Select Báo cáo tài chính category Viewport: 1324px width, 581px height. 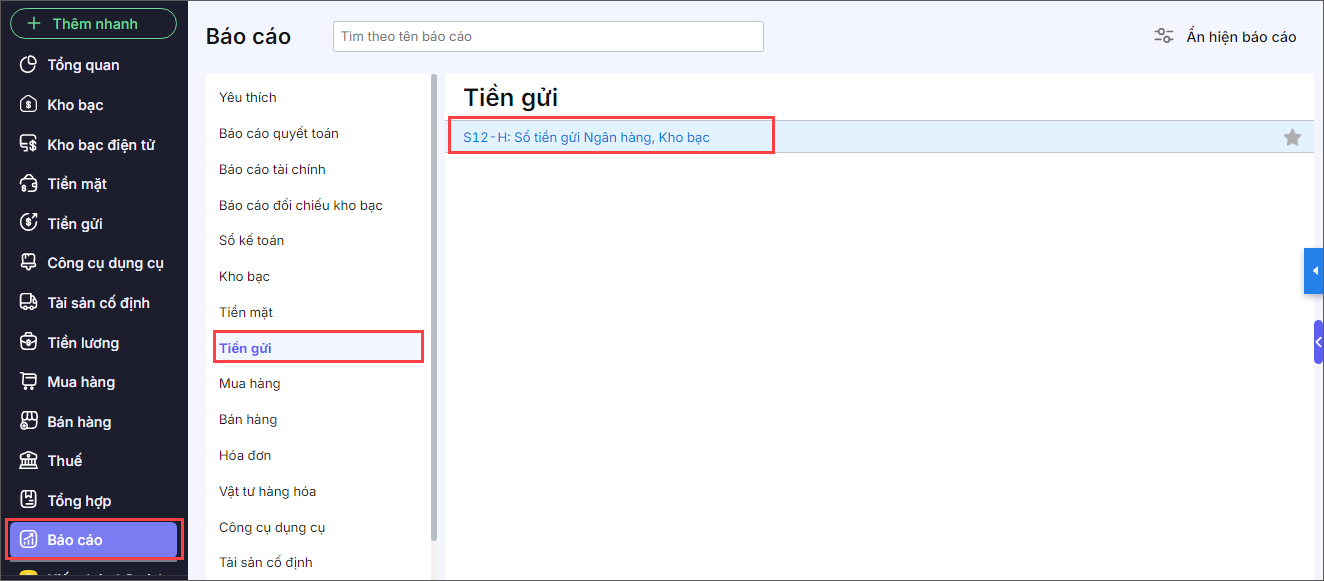272,169
